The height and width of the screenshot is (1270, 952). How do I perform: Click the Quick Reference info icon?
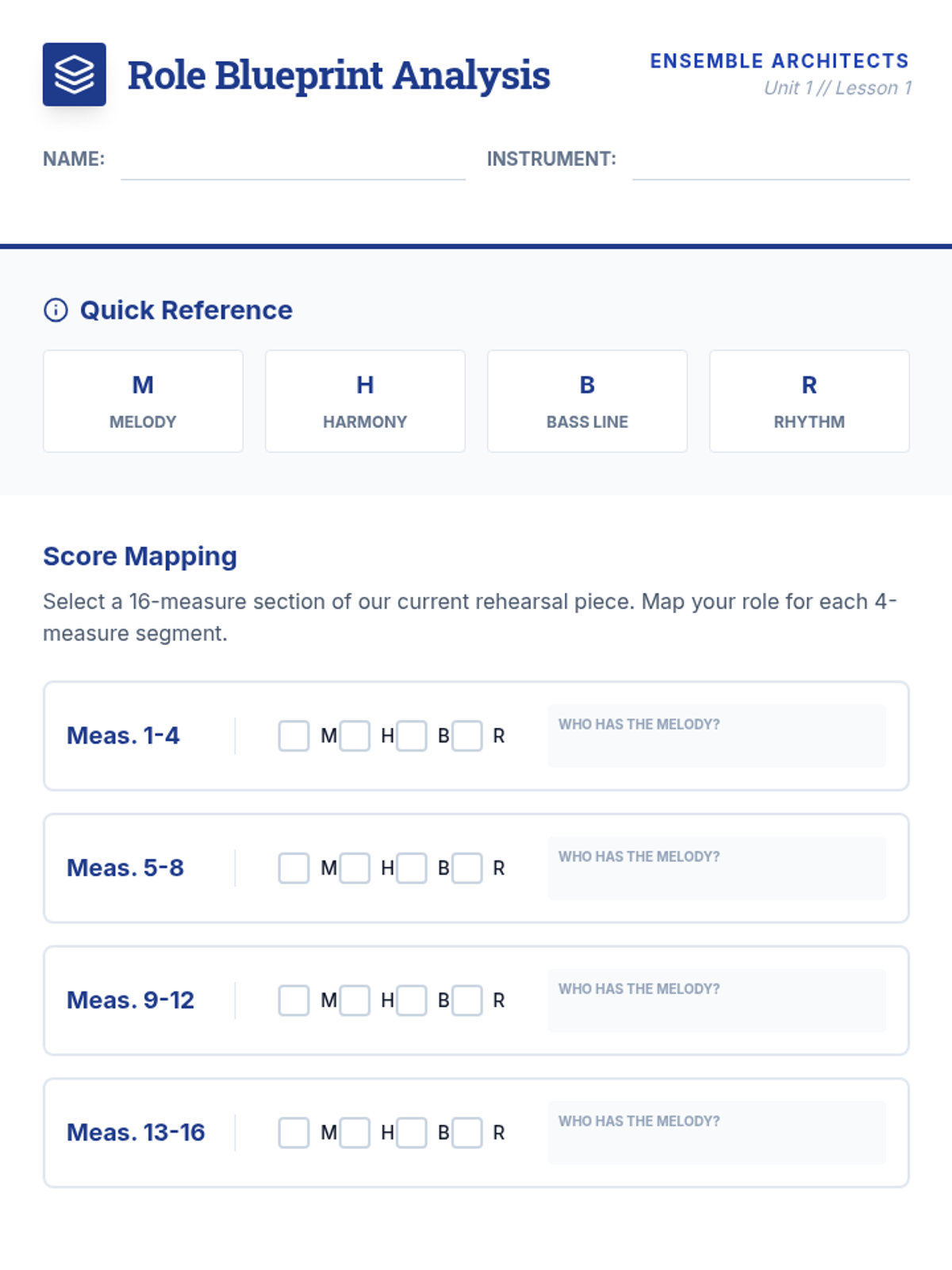[56, 310]
